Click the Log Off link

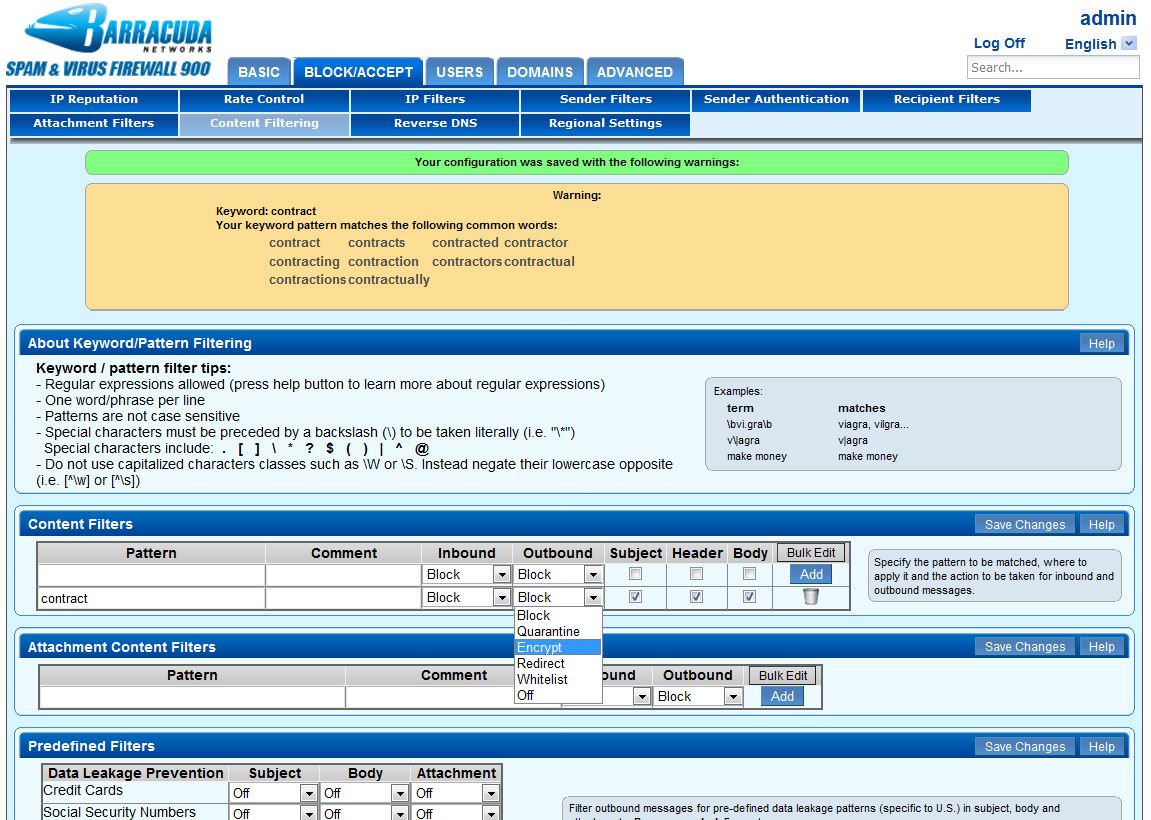point(999,43)
